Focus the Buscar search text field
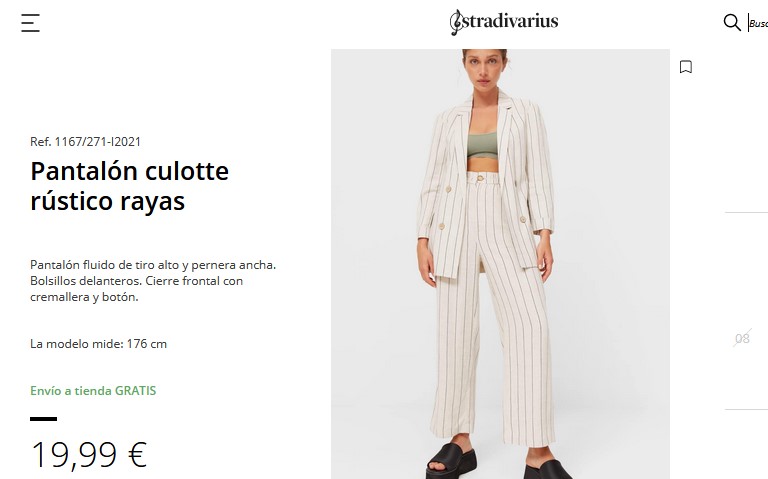This screenshot has width=768, height=479. (758, 23)
